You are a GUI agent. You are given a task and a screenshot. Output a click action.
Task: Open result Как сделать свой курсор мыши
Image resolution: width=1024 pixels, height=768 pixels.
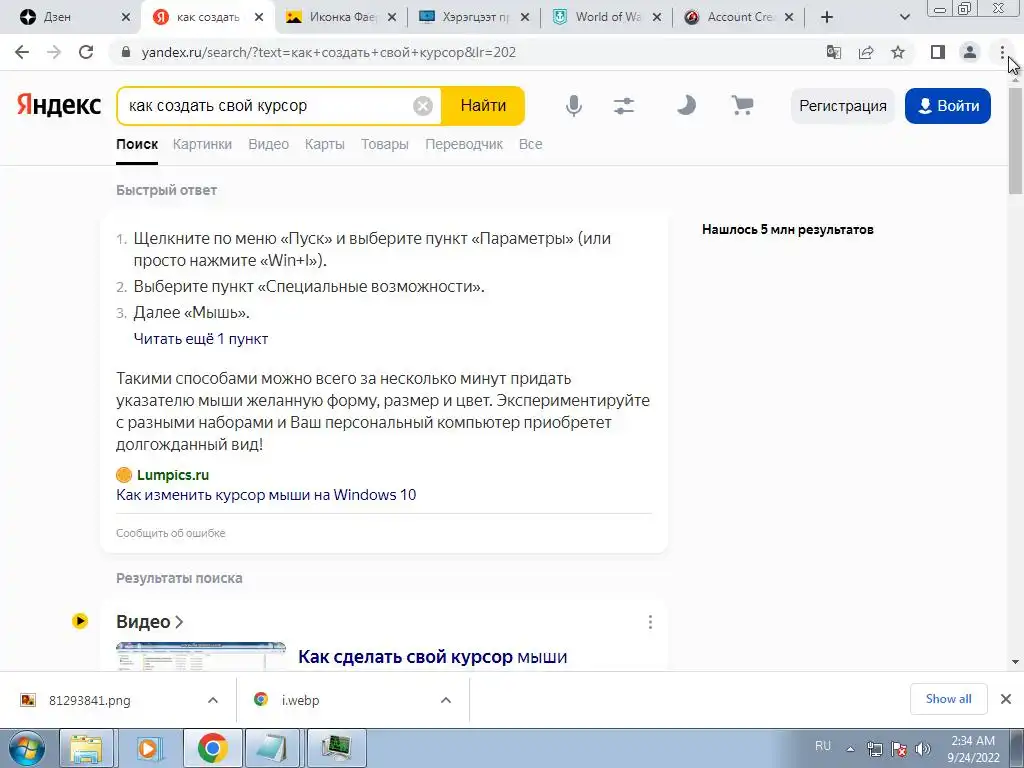click(432, 656)
